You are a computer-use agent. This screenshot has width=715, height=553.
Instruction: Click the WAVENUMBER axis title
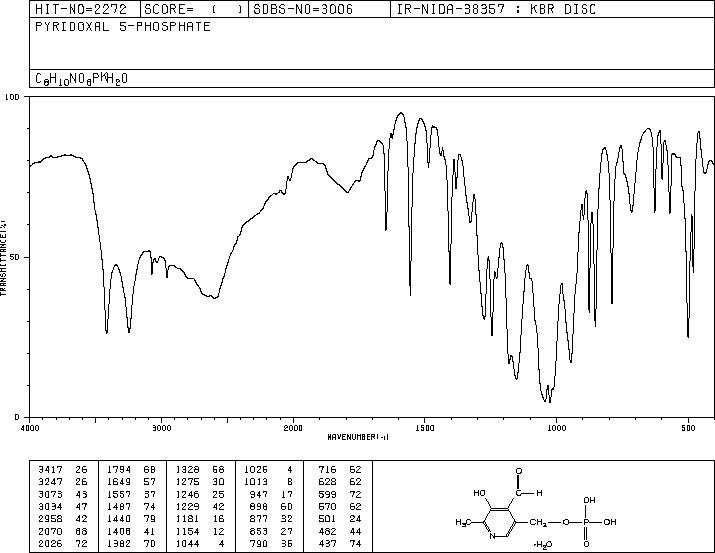[358, 437]
